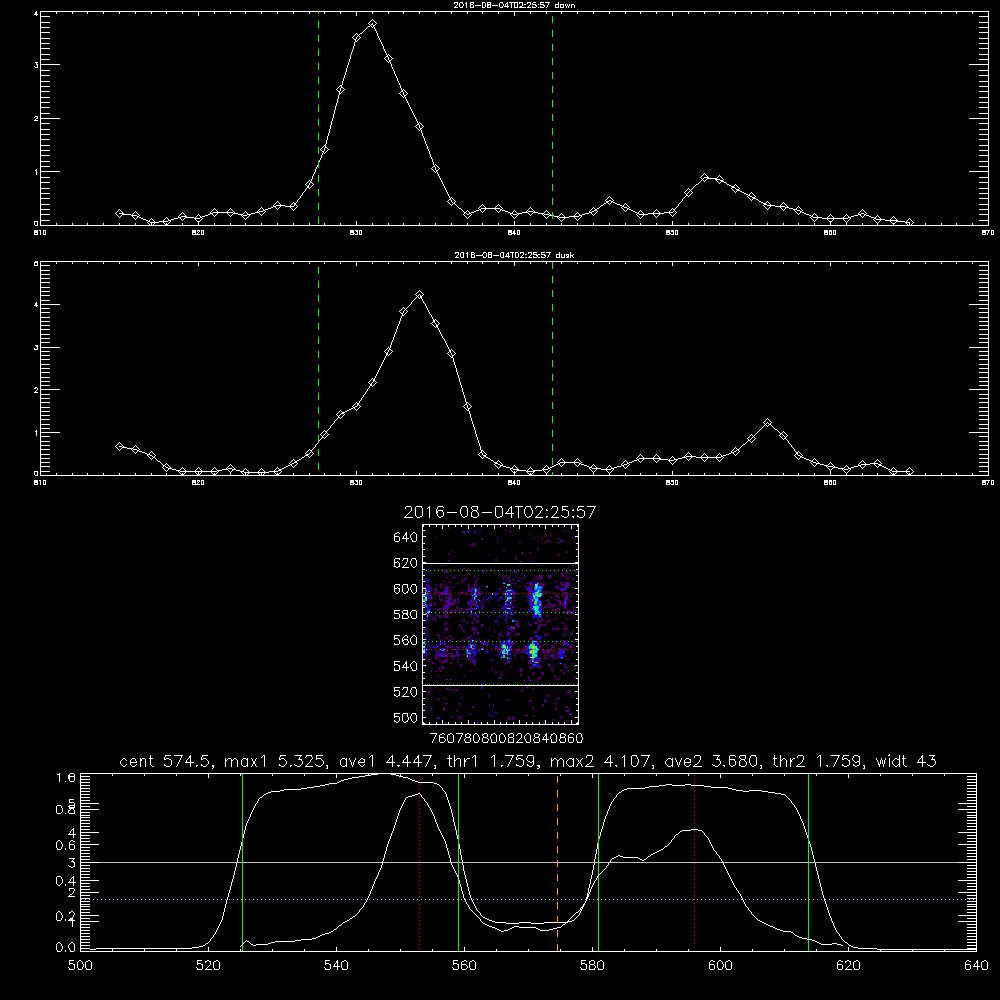
Task: Click the 'dusk' timestamp title above second plot
Action: tap(514, 255)
